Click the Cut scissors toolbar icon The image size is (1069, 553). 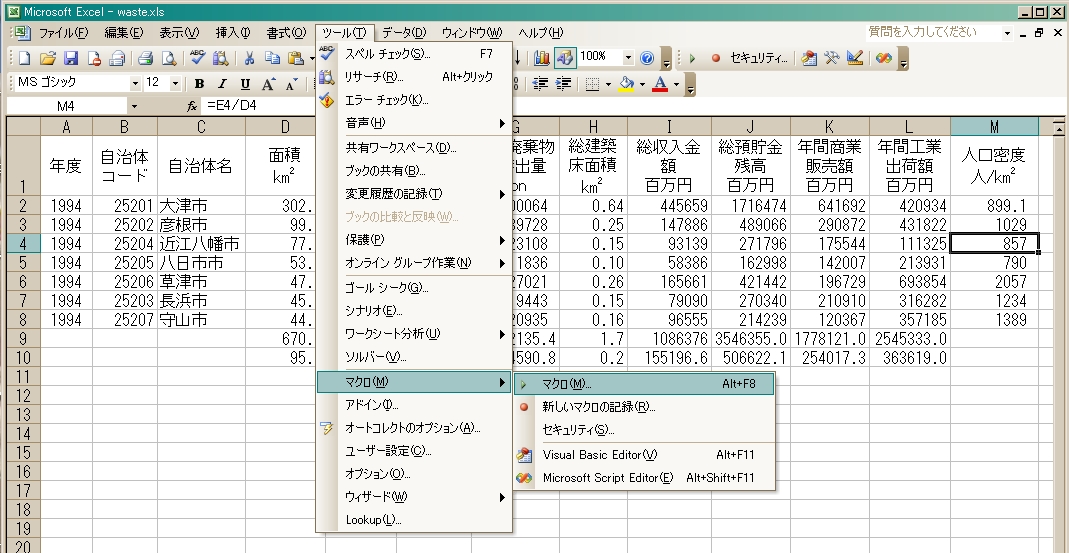[x=249, y=59]
